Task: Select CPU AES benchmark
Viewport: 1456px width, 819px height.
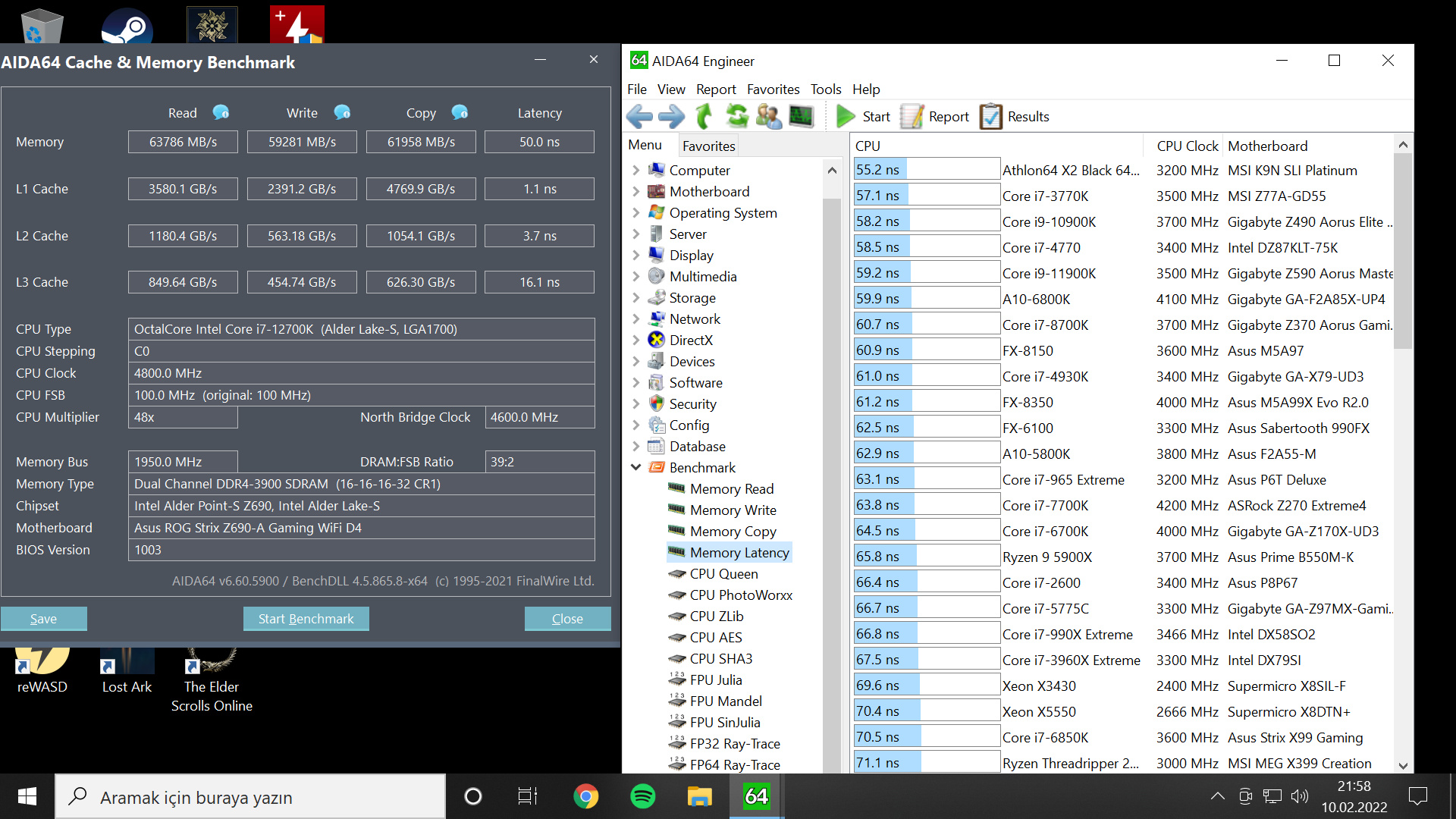Action: click(715, 638)
